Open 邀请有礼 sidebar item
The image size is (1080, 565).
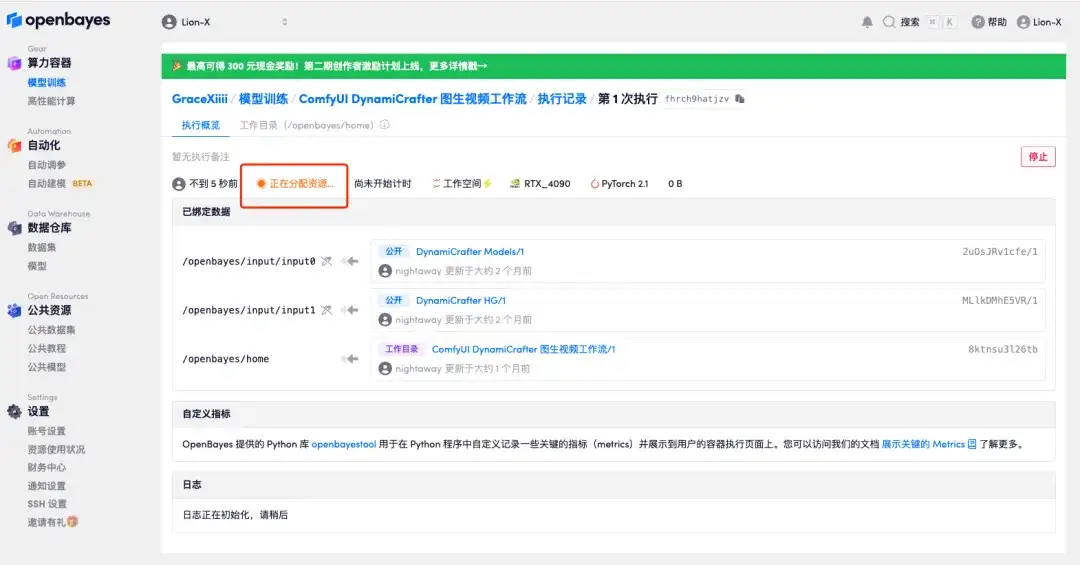coord(53,522)
